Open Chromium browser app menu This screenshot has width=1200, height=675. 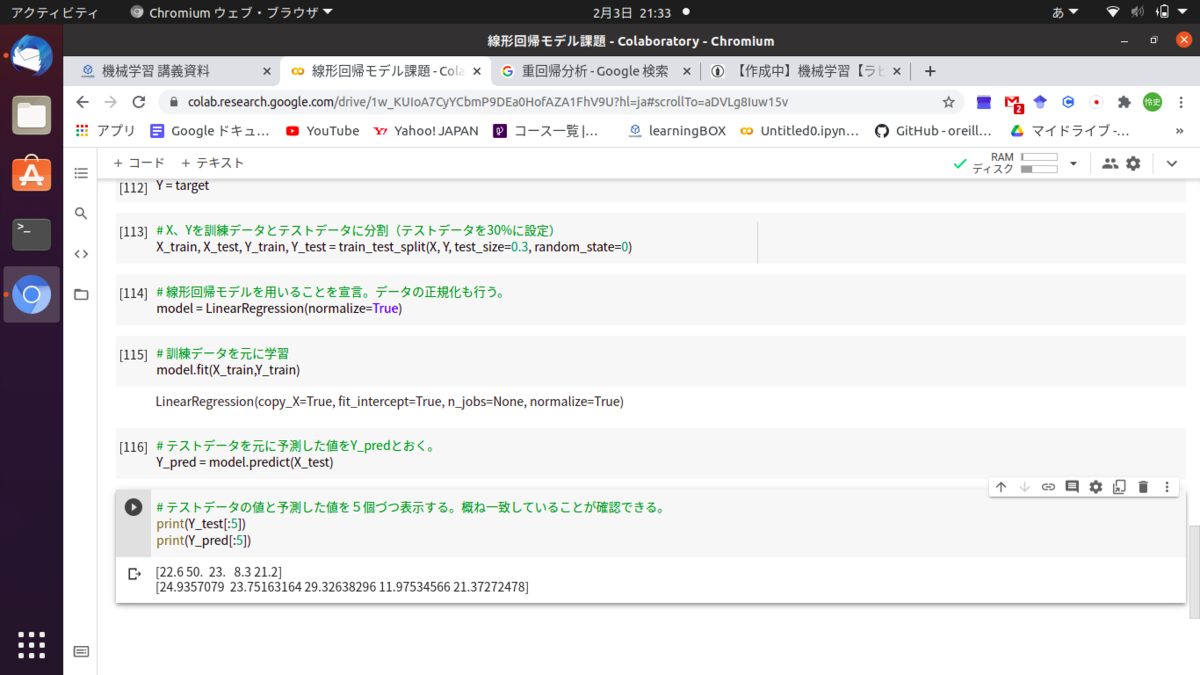coord(232,13)
